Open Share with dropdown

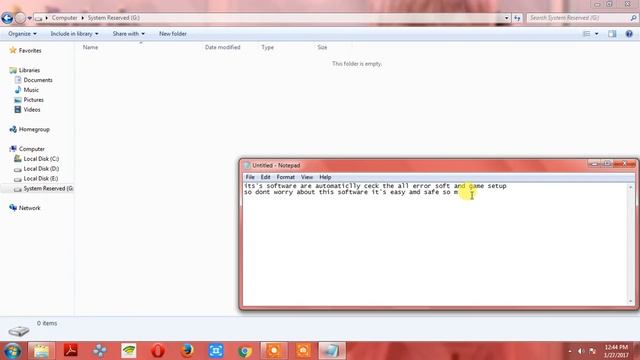[129, 34]
